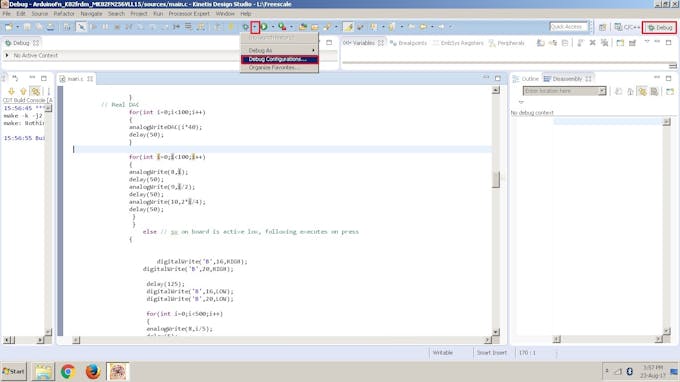The height and width of the screenshot is (382, 680).
Task: Select the Debug view tab
Action: [x=21, y=43]
